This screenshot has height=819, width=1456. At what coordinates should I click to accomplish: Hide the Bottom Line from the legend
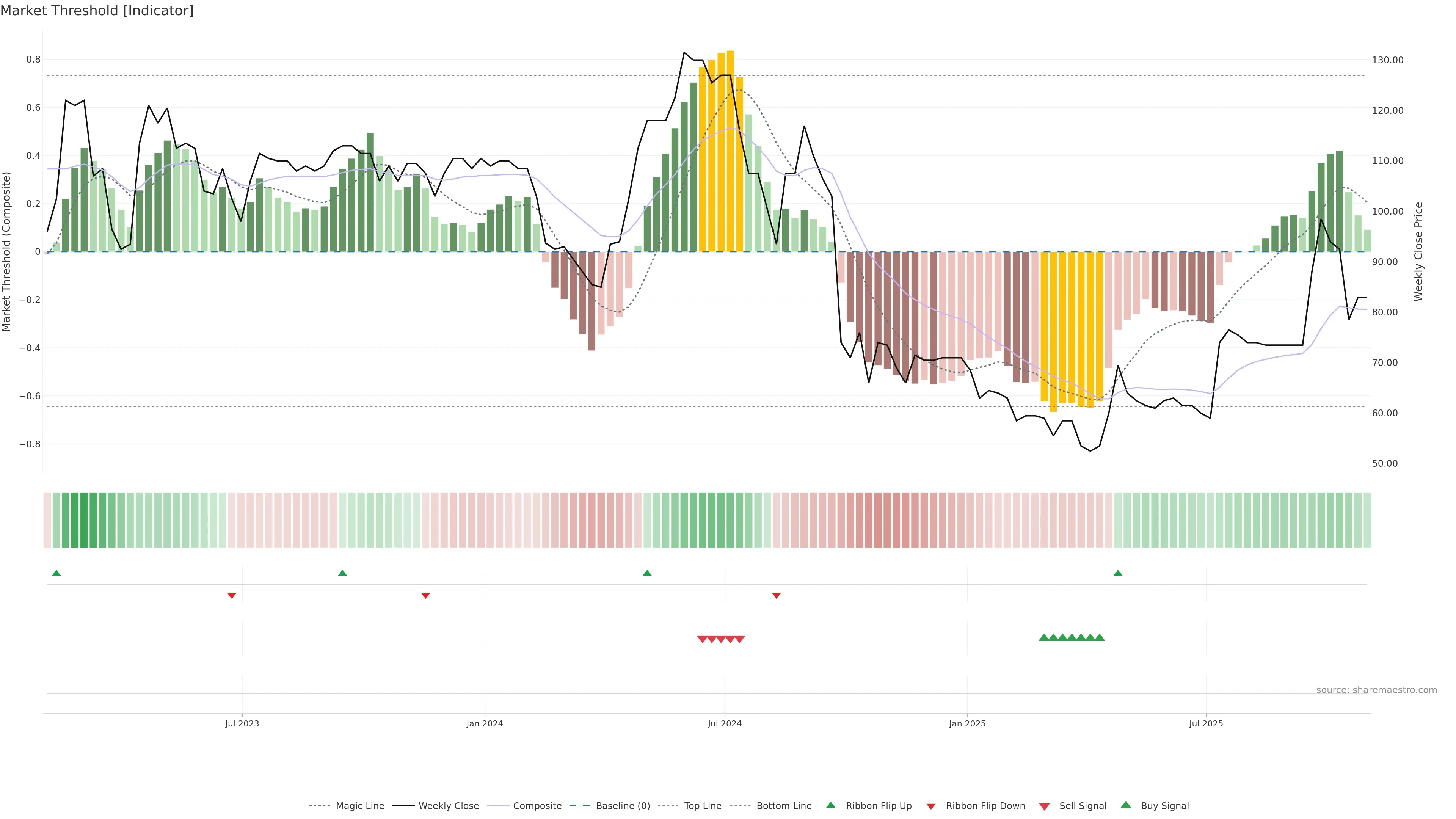783,806
